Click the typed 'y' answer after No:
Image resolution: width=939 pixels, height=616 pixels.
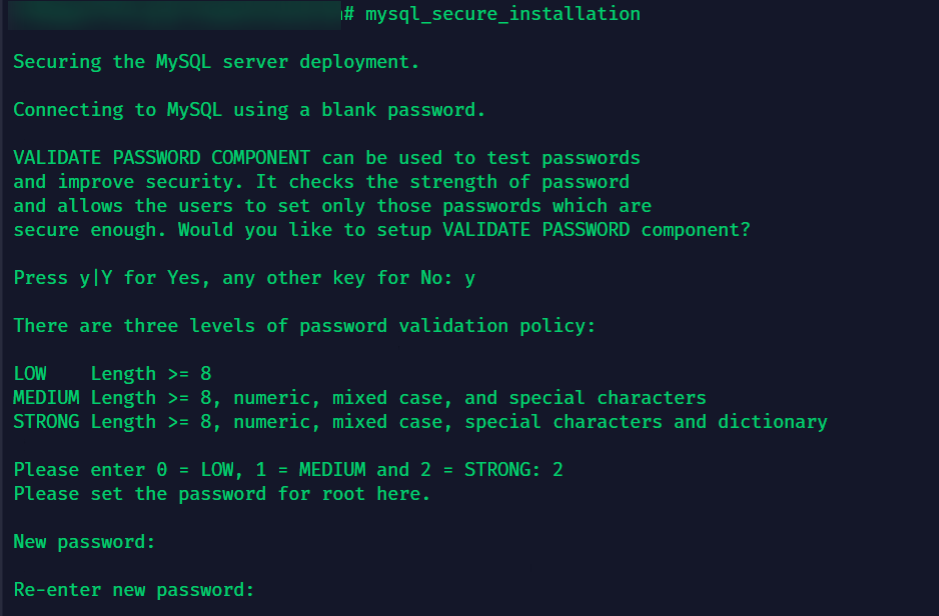point(470,280)
